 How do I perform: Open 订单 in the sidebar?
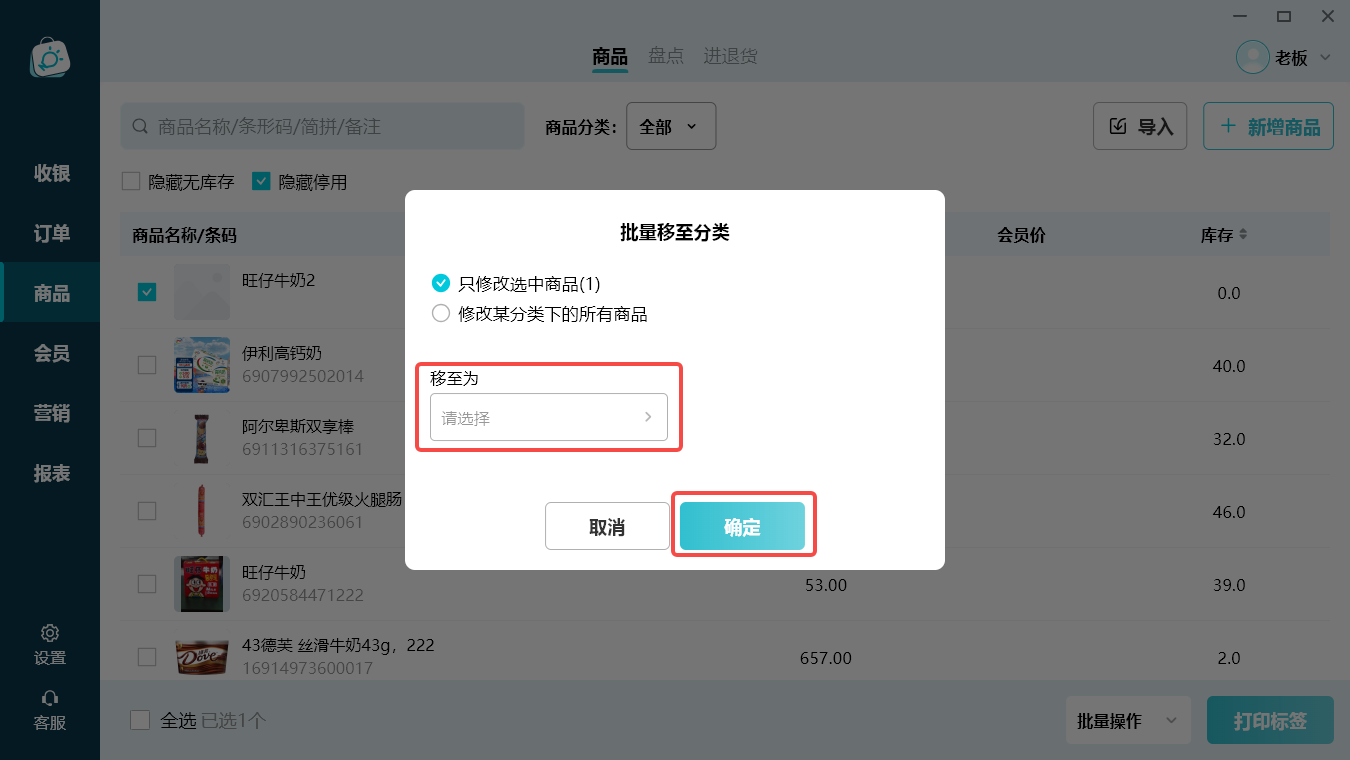pos(51,233)
